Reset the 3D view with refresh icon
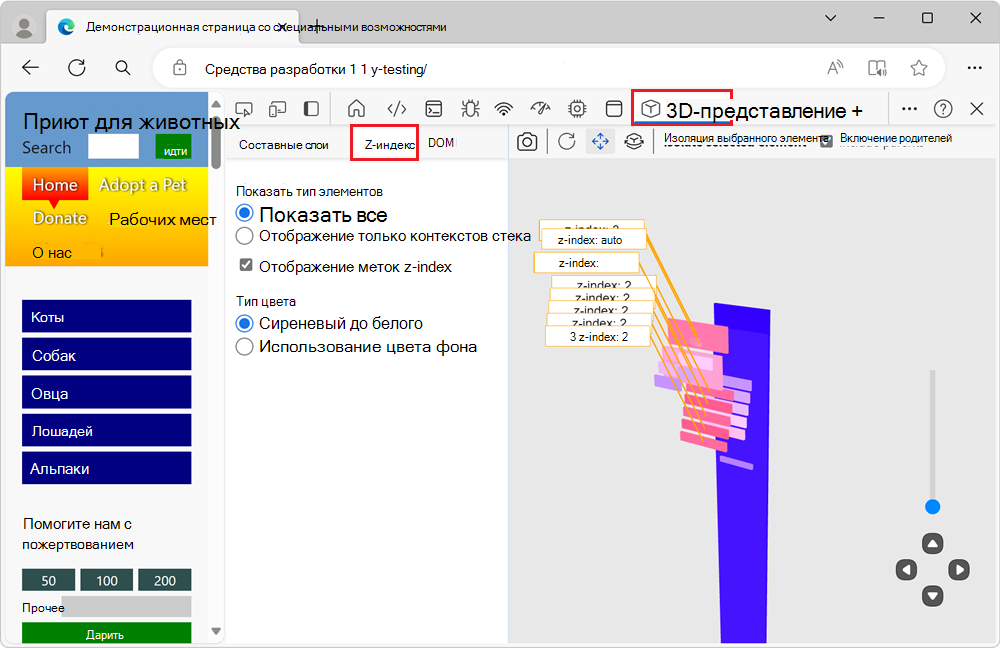Screen dimensions: 1000x648 pyautogui.click(x=566, y=141)
